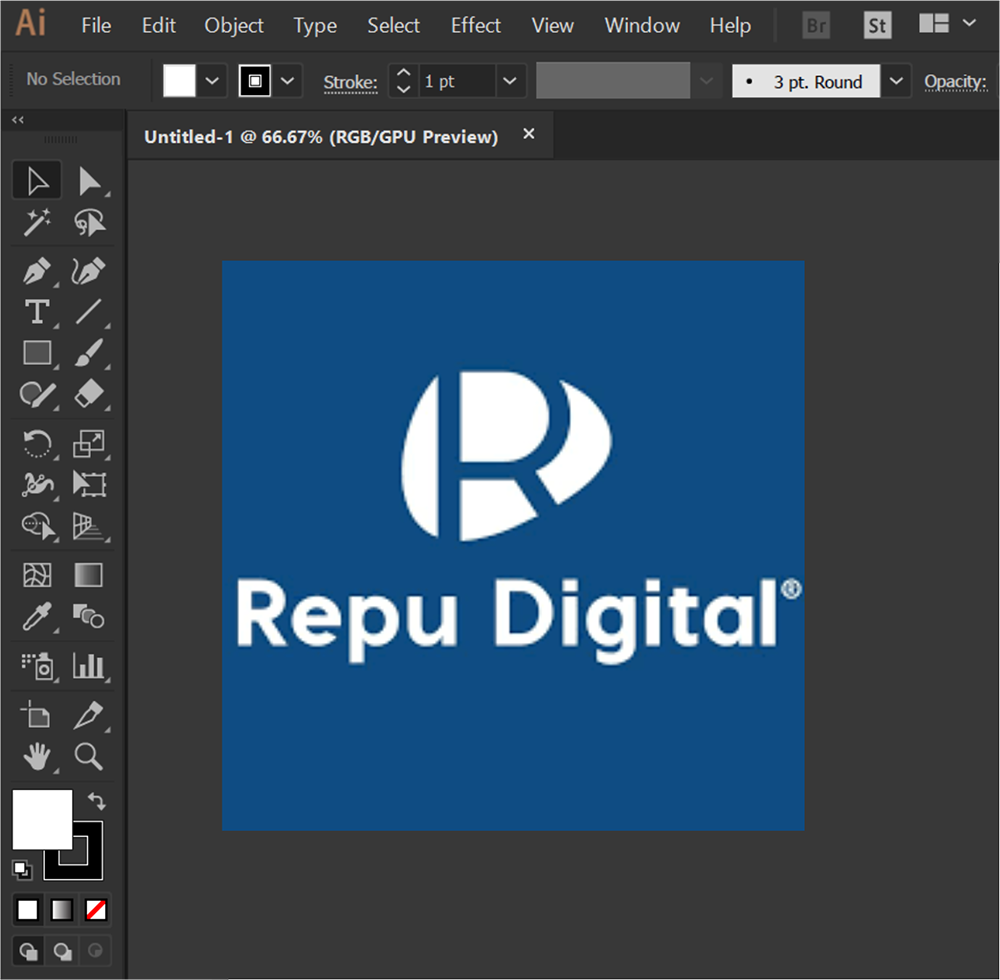Collapse the tools panel with double arrows

click(x=18, y=120)
